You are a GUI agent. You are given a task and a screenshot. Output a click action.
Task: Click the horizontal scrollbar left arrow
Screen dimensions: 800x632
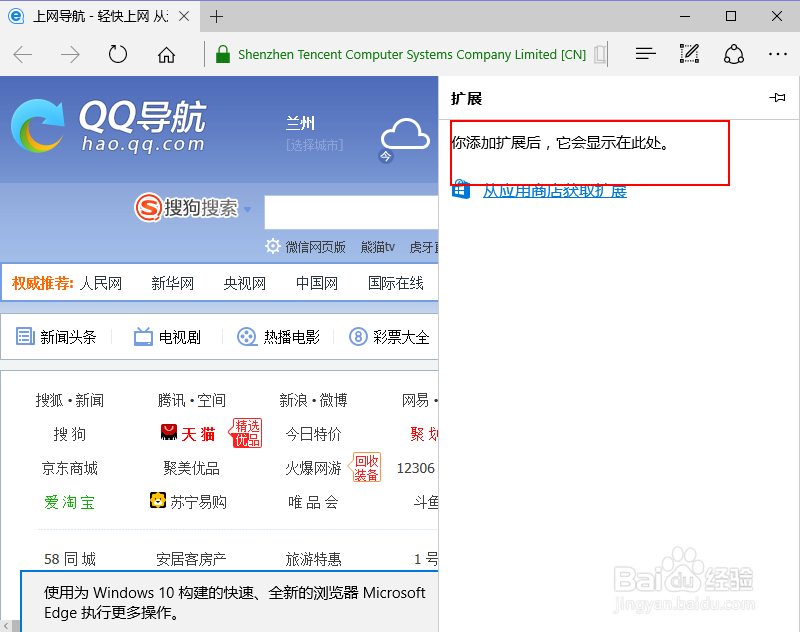(x=6, y=626)
